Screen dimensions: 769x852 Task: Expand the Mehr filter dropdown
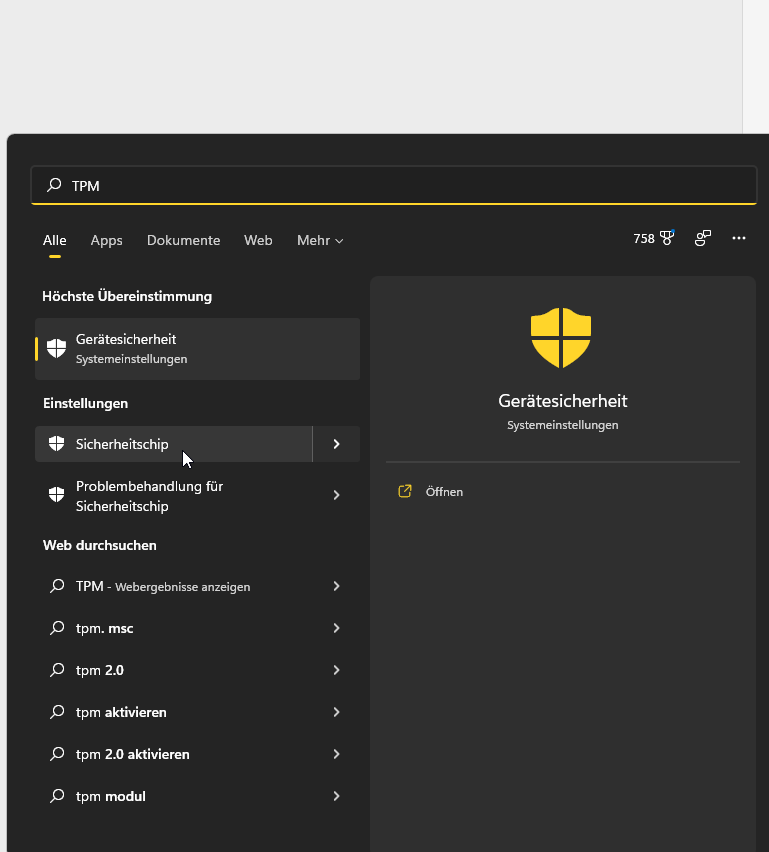point(319,240)
